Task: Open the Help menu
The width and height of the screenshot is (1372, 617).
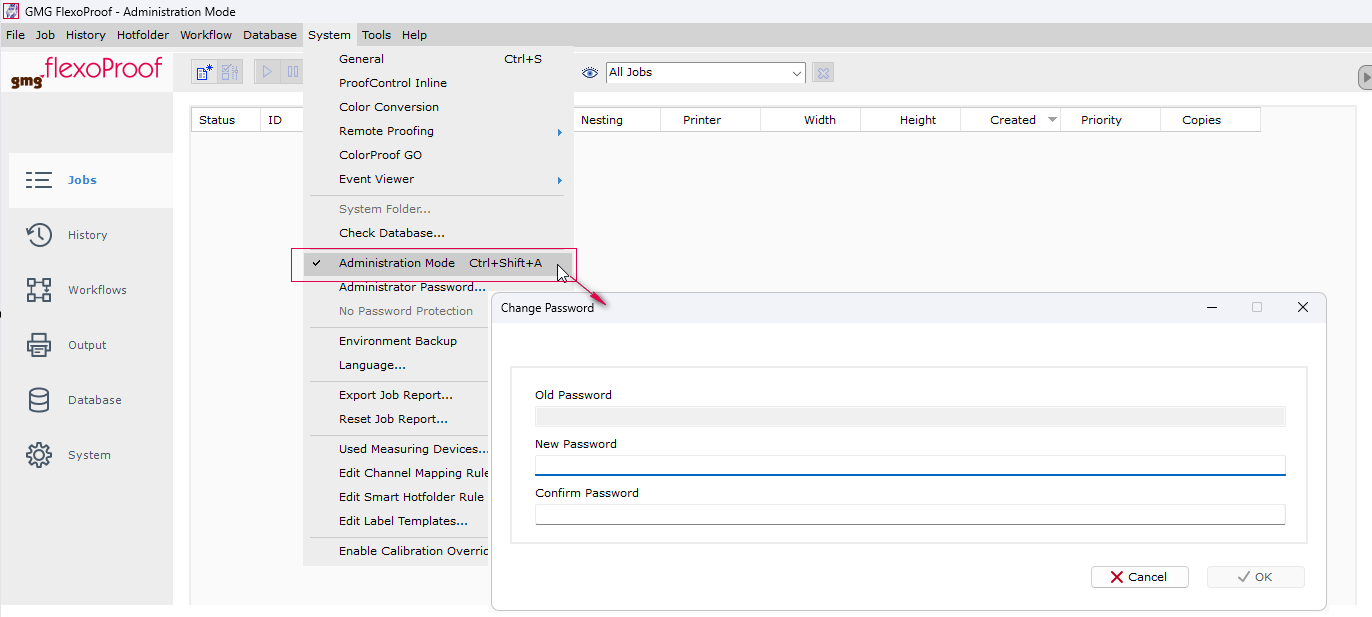Action: [x=414, y=35]
